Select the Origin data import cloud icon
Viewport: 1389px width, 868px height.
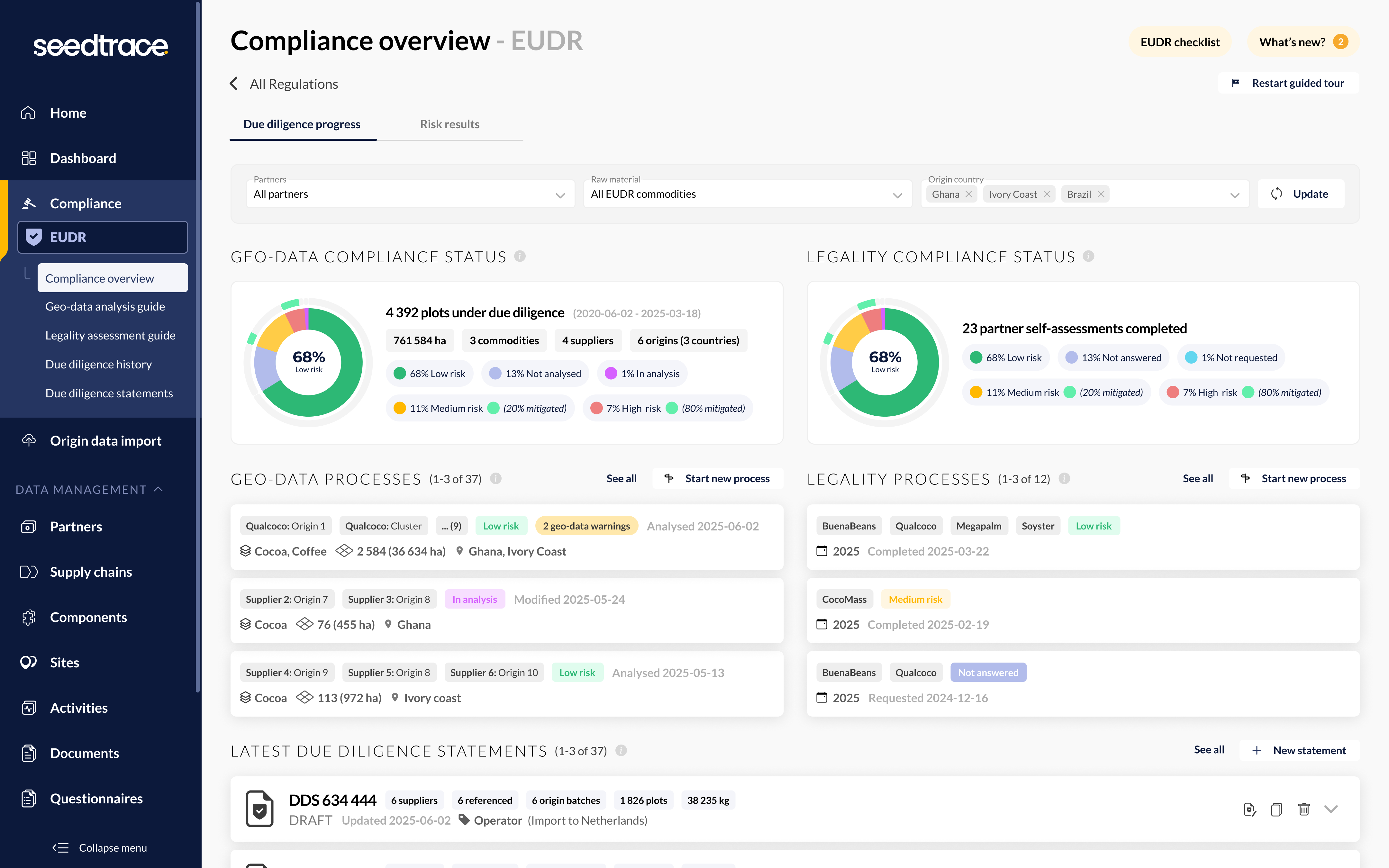[29, 440]
